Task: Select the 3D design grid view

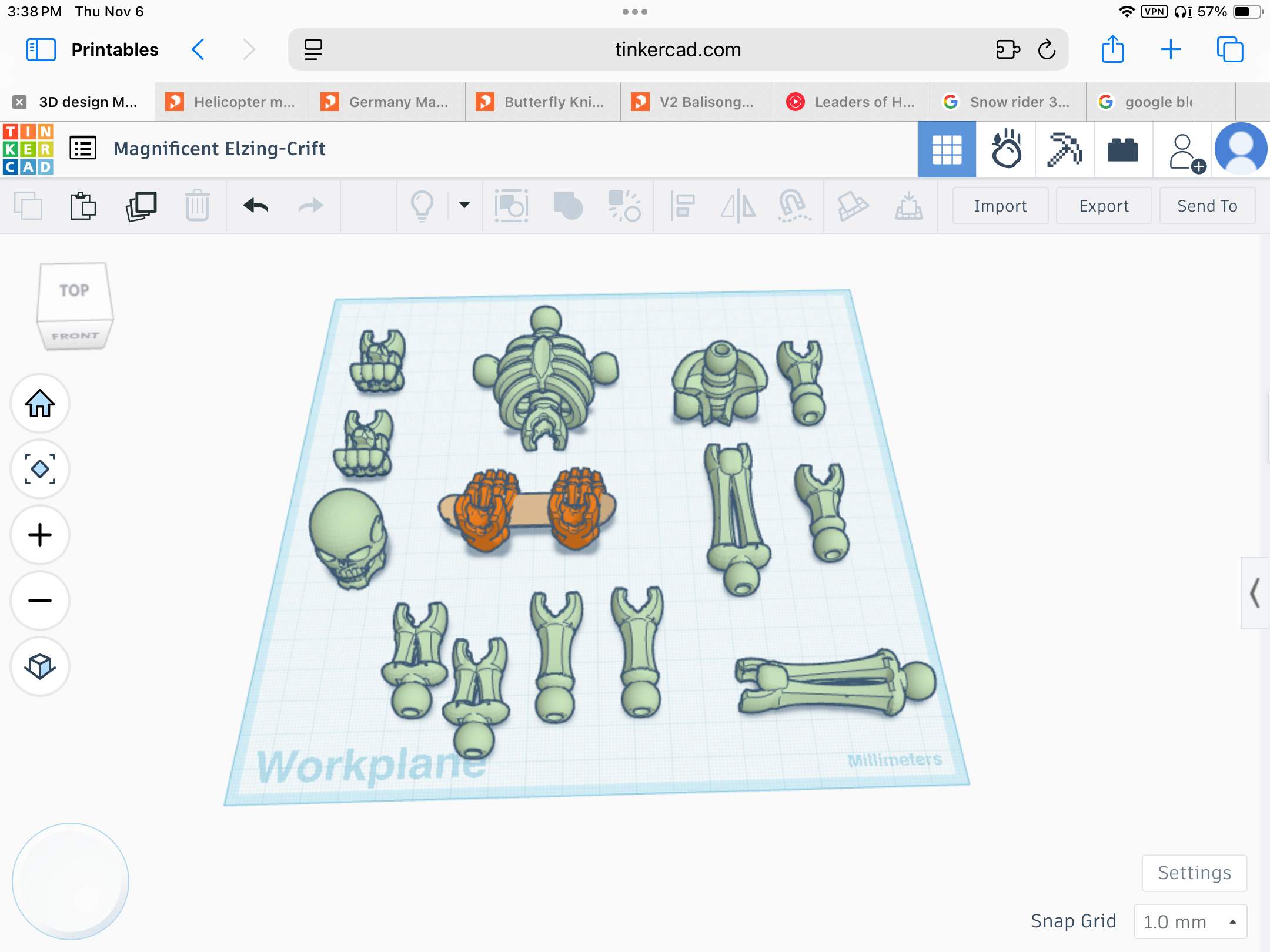Action: [x=947, y=149]
